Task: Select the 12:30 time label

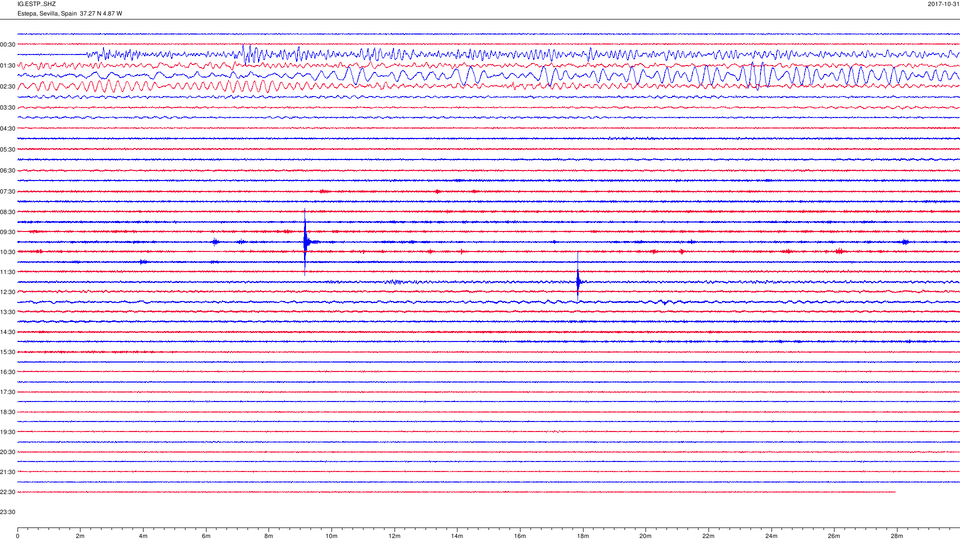Action: (x=8, y=292)
